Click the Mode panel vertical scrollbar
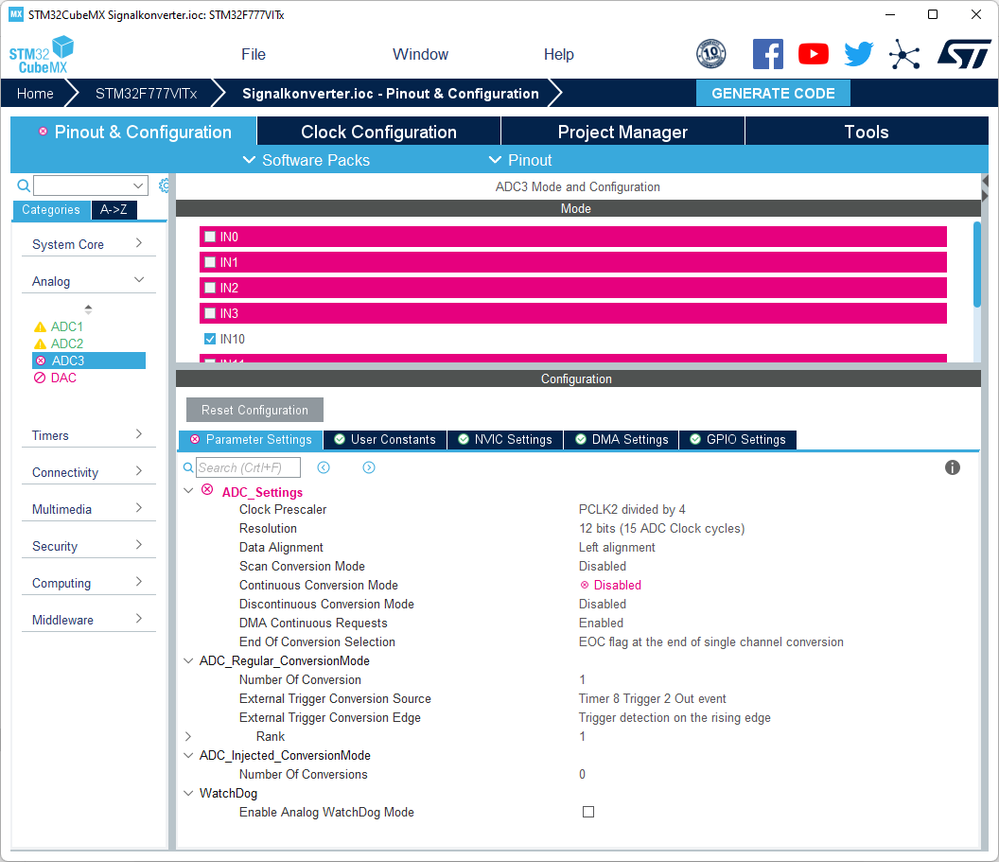 (x=977, y=265)
